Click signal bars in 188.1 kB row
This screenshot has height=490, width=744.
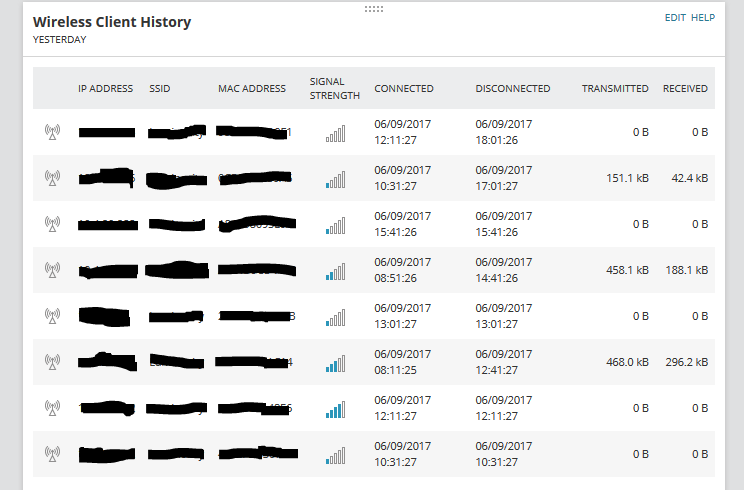pos(335,272)
